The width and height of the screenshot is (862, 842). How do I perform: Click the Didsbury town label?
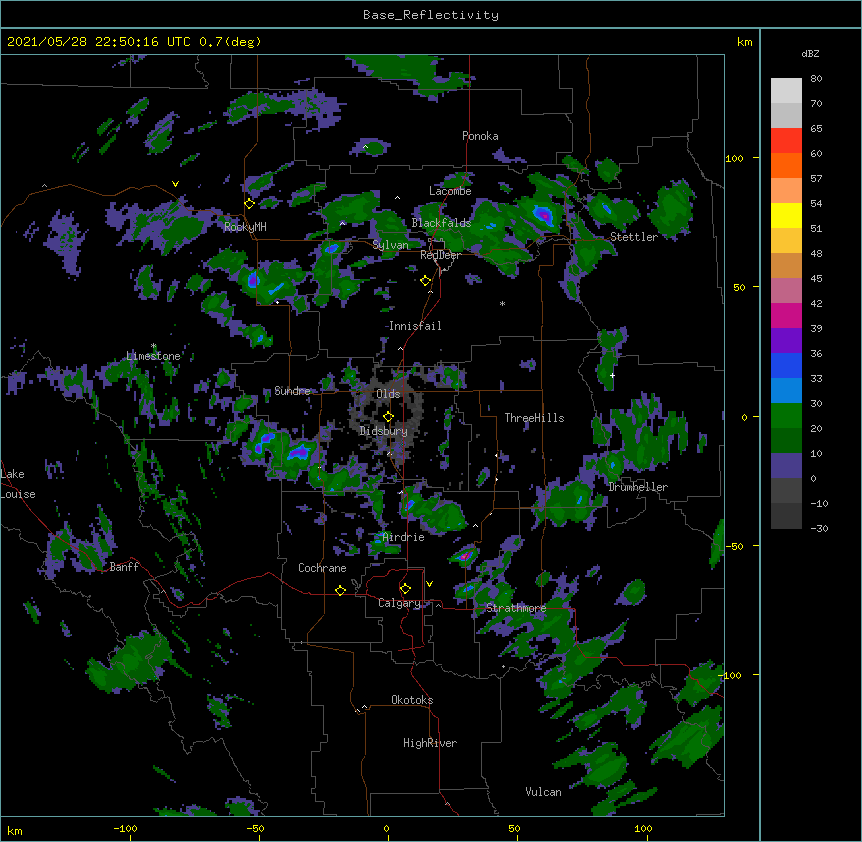pos(383,431)
